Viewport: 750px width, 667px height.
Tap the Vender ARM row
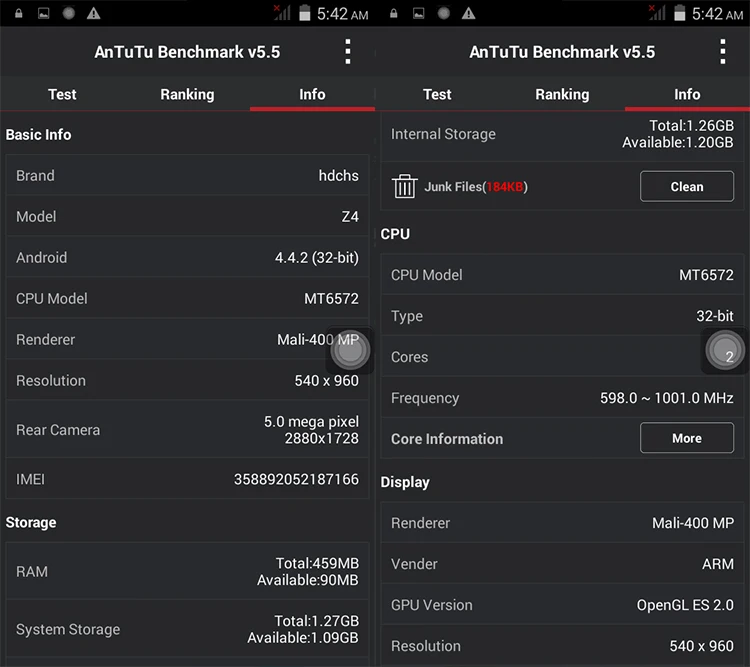pos(562,564)
